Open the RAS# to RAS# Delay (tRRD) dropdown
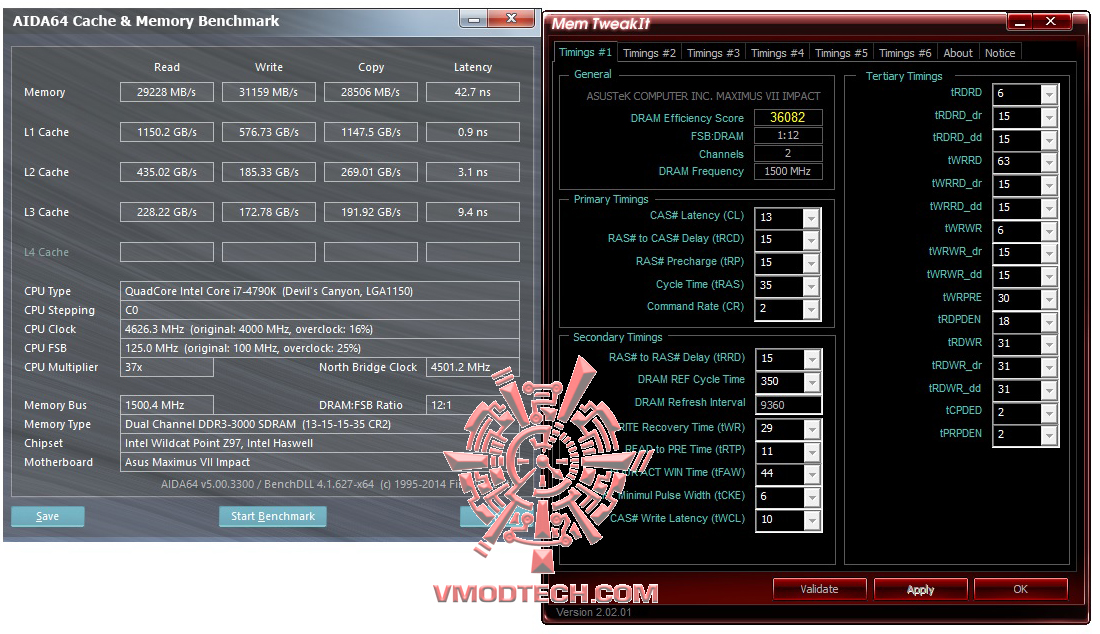The height and width of the screenshot is (634, 1100). [812, 359]
